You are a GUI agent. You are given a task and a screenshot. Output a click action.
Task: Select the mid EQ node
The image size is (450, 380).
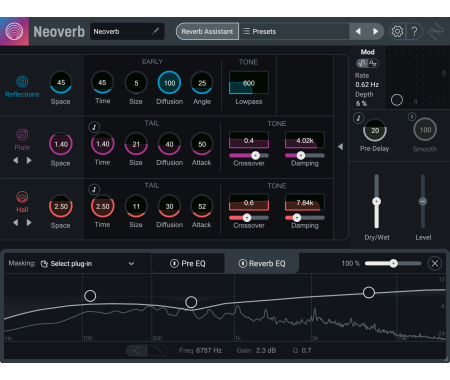pyautogui.click(x=191, y=302)
